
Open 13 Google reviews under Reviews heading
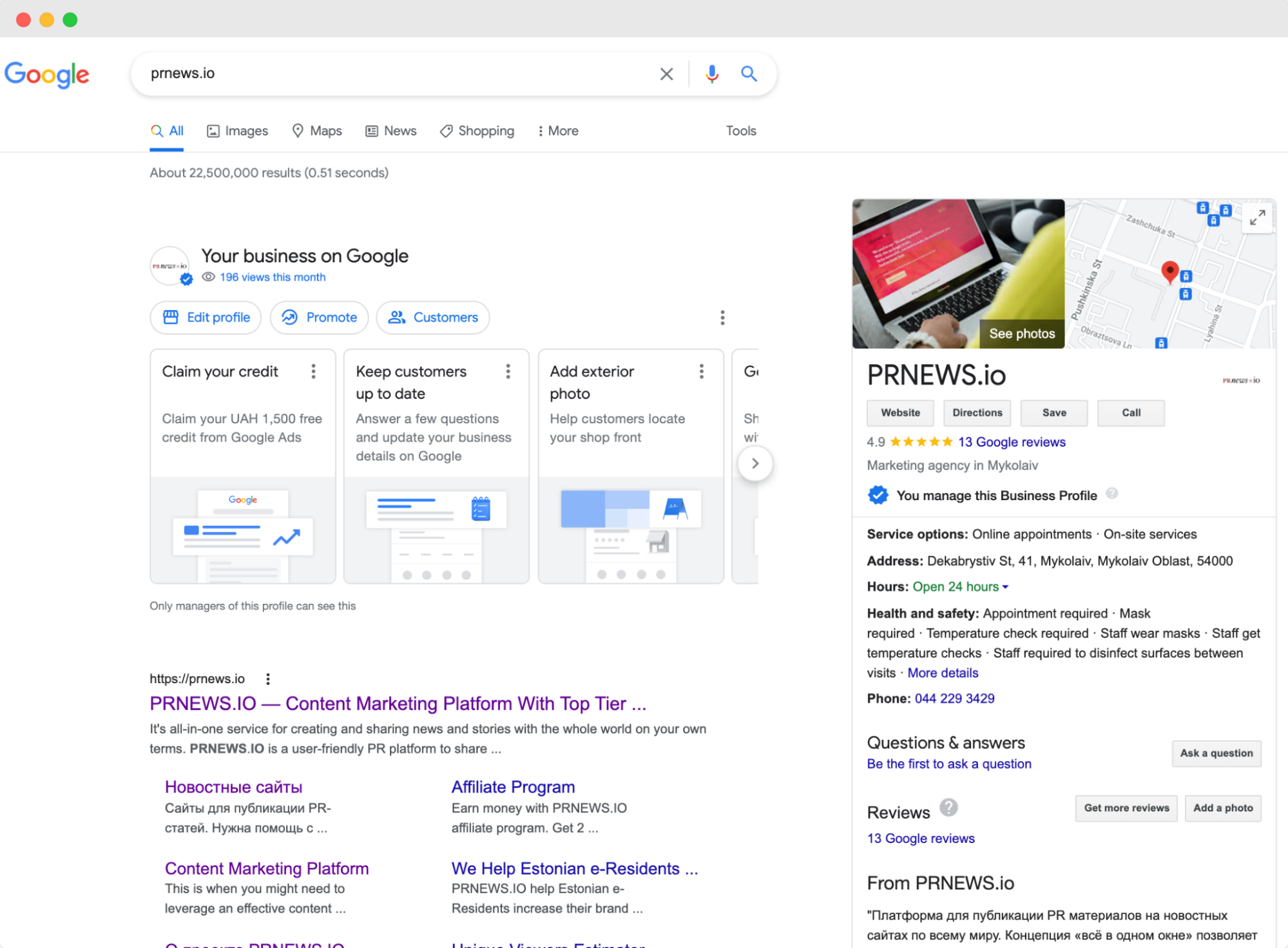(x=920, y=838)
